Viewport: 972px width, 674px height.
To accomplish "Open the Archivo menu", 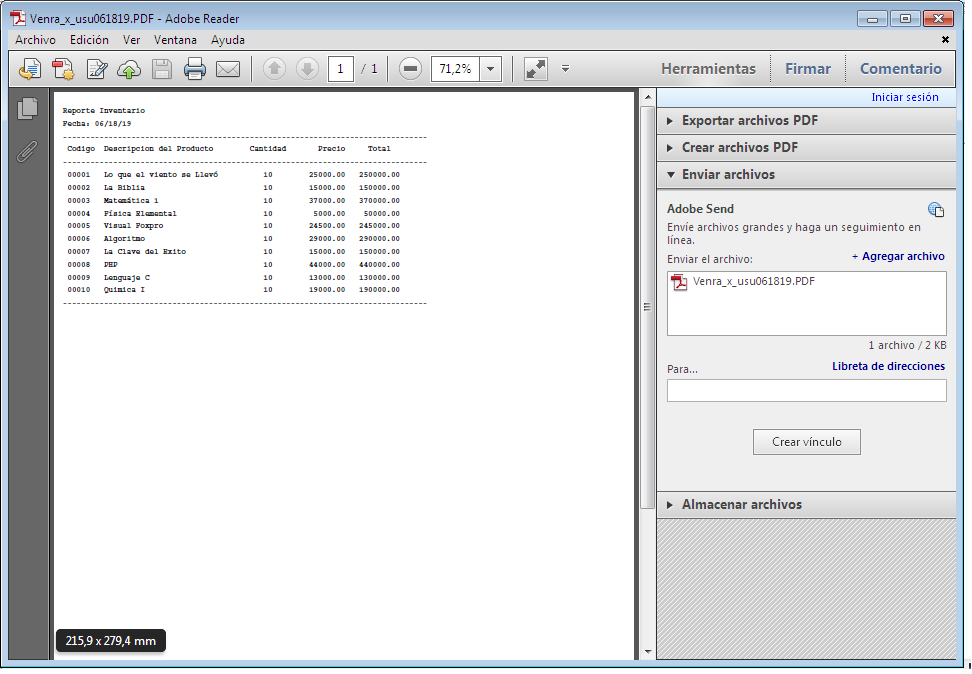I will pyautogui.click(x=35, y=40).
